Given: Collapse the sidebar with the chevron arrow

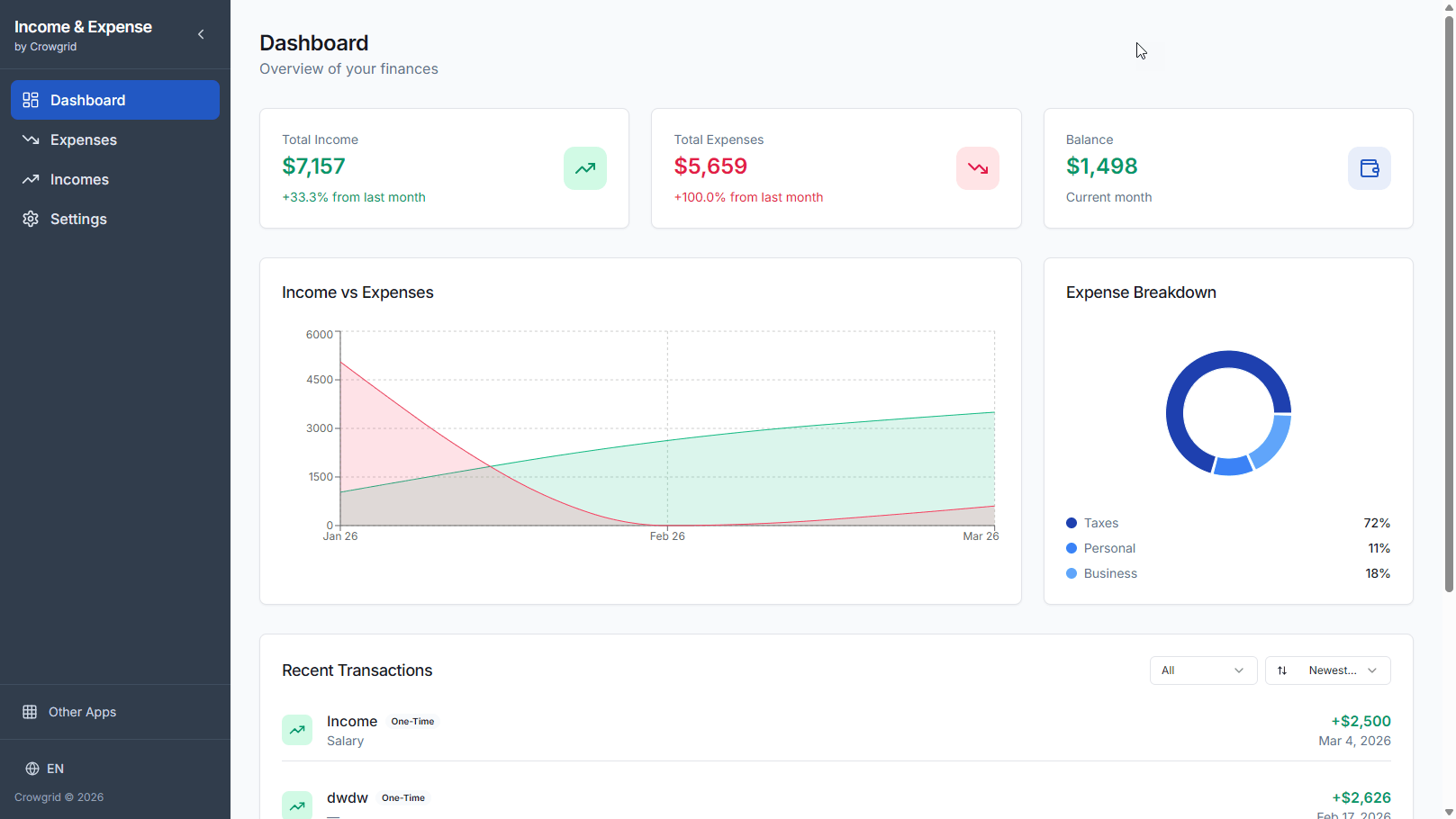Looking at the screenshot, I should (x=201, y=34).
